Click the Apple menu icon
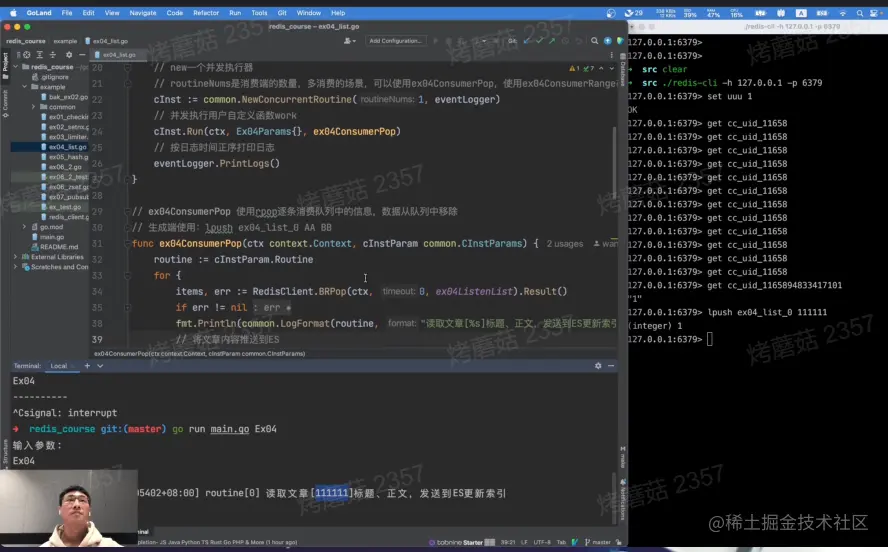888x552 pixels. 12,12
